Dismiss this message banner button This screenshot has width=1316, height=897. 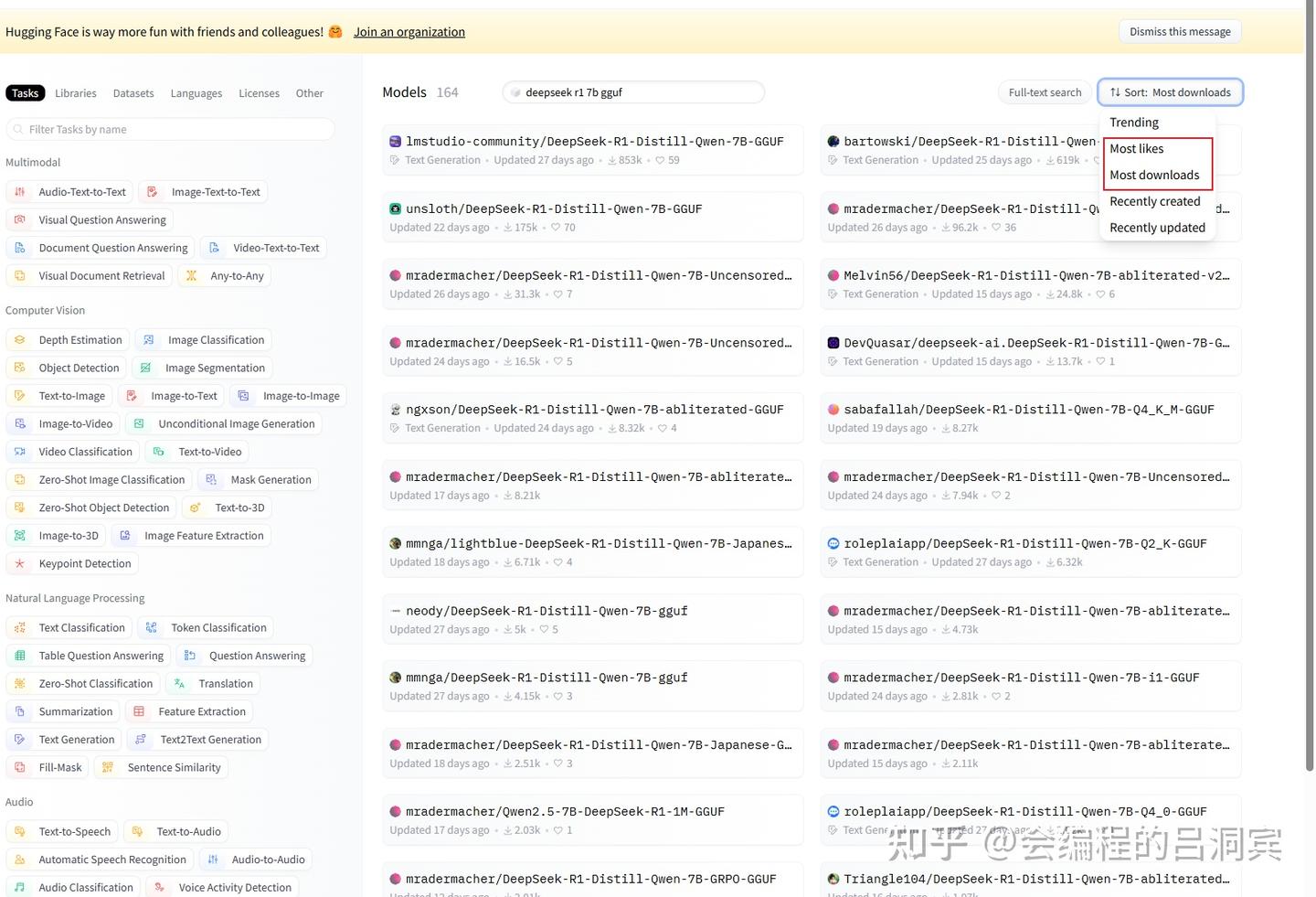point(1180,32)
